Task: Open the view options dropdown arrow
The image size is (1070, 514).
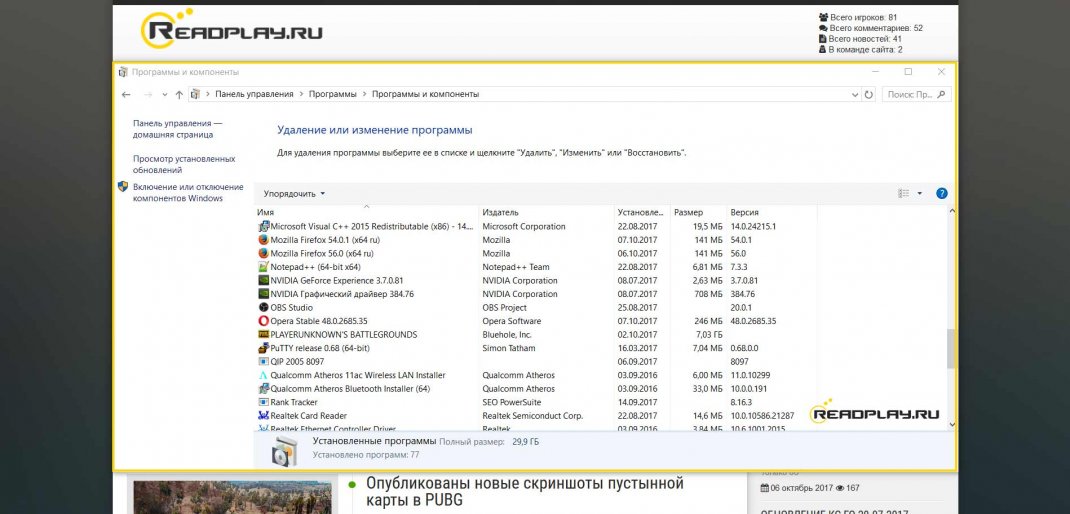Action: (x=919, y=194)
